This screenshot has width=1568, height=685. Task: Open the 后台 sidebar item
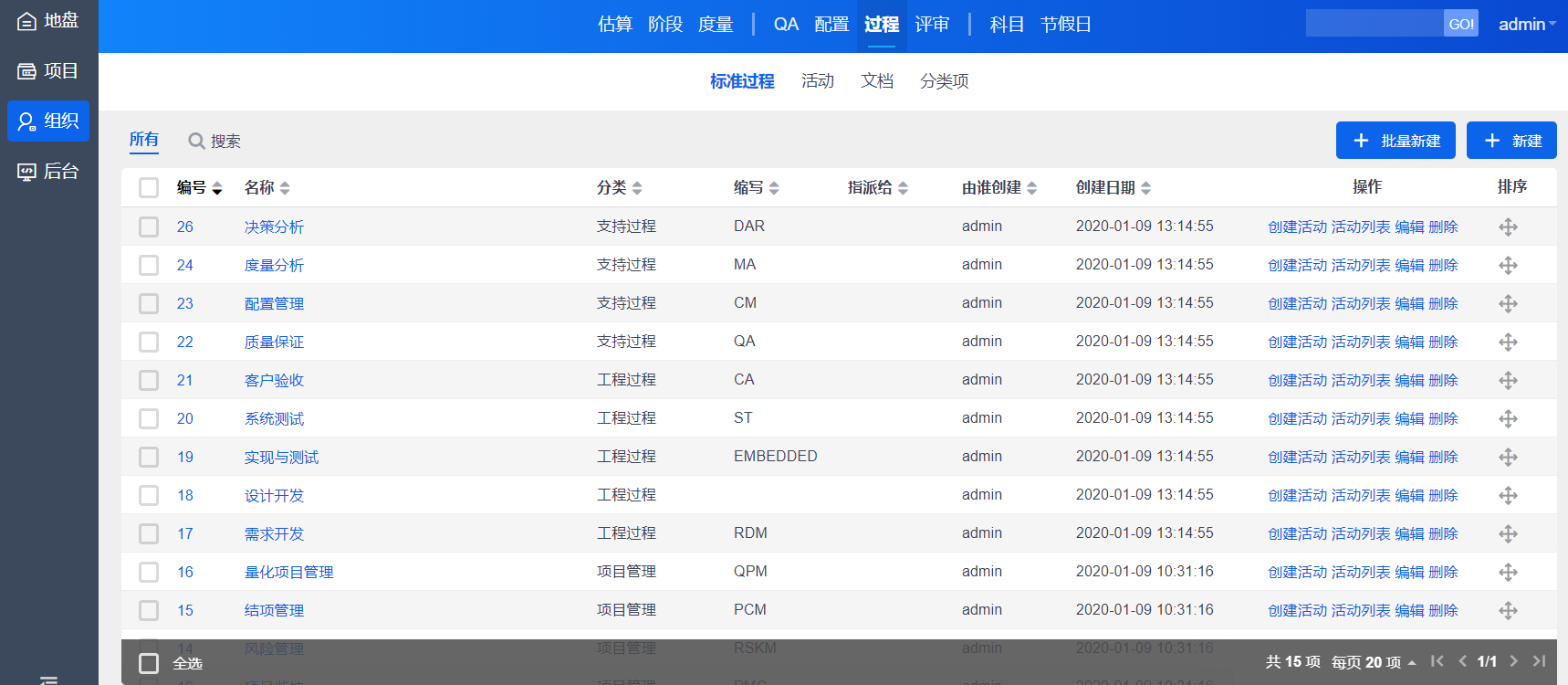[48, 171]
